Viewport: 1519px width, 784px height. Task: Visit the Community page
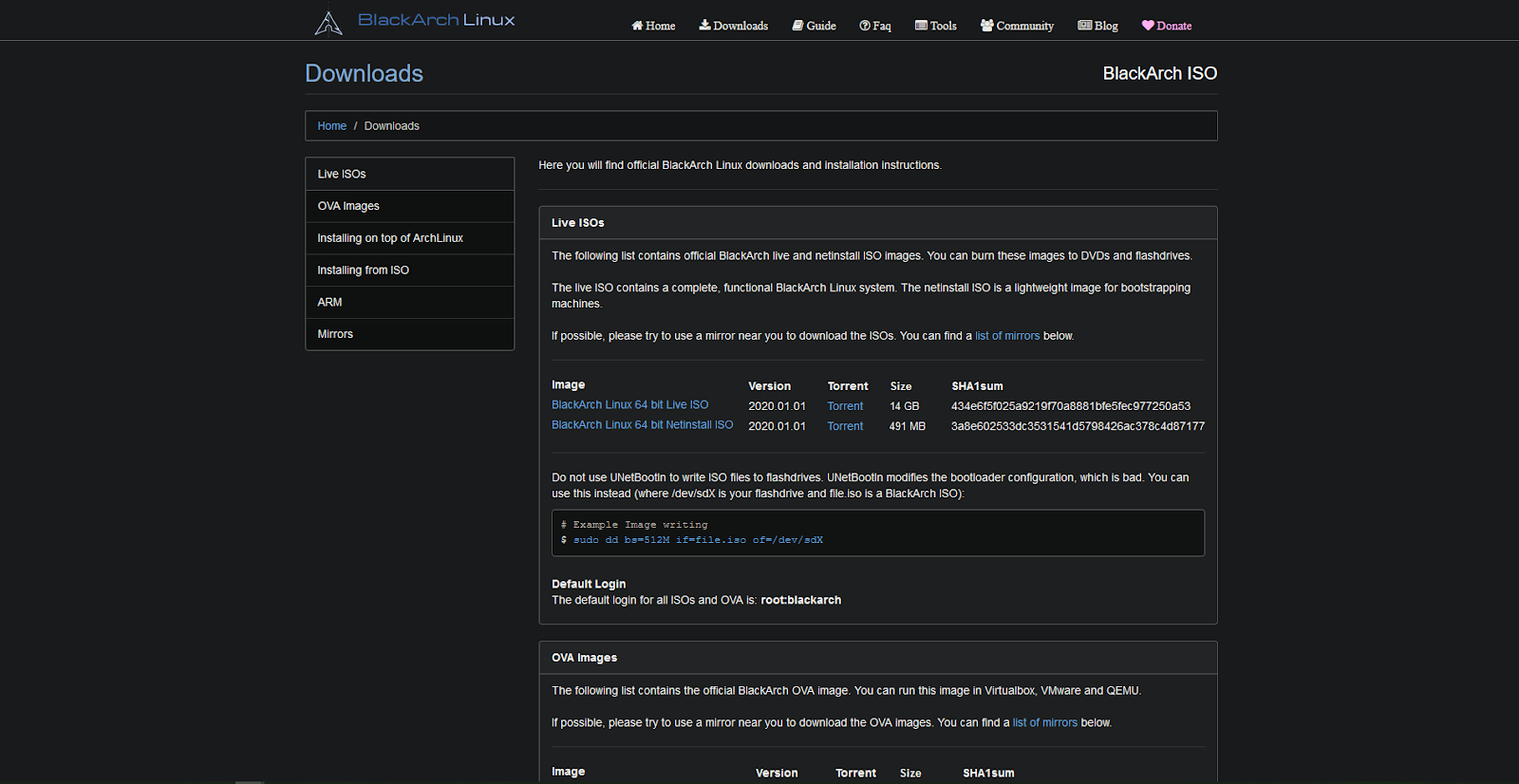(1017, 26)
